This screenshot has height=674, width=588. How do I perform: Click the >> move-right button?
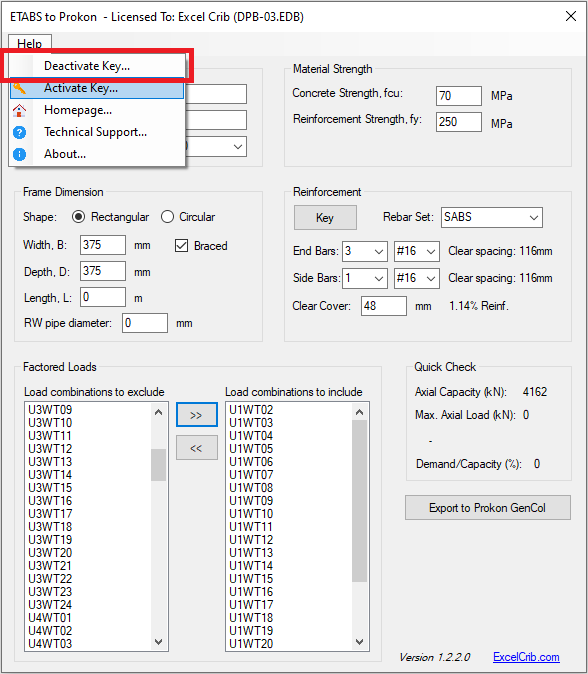click(x=196, y=415)
